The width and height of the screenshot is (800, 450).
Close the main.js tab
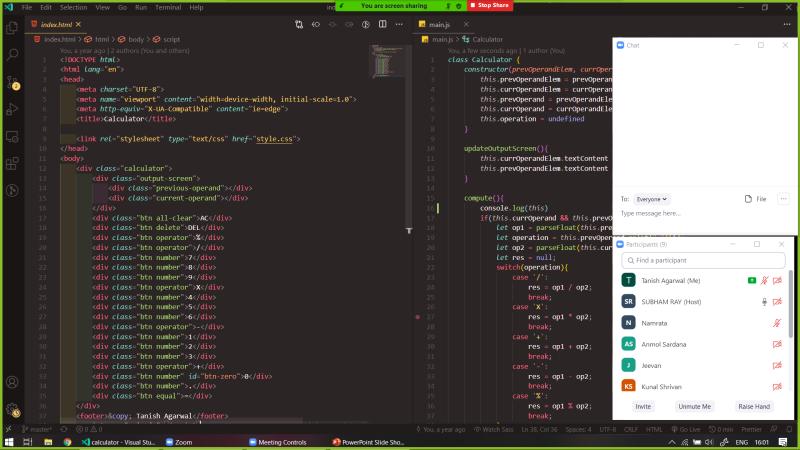(466, 24)
